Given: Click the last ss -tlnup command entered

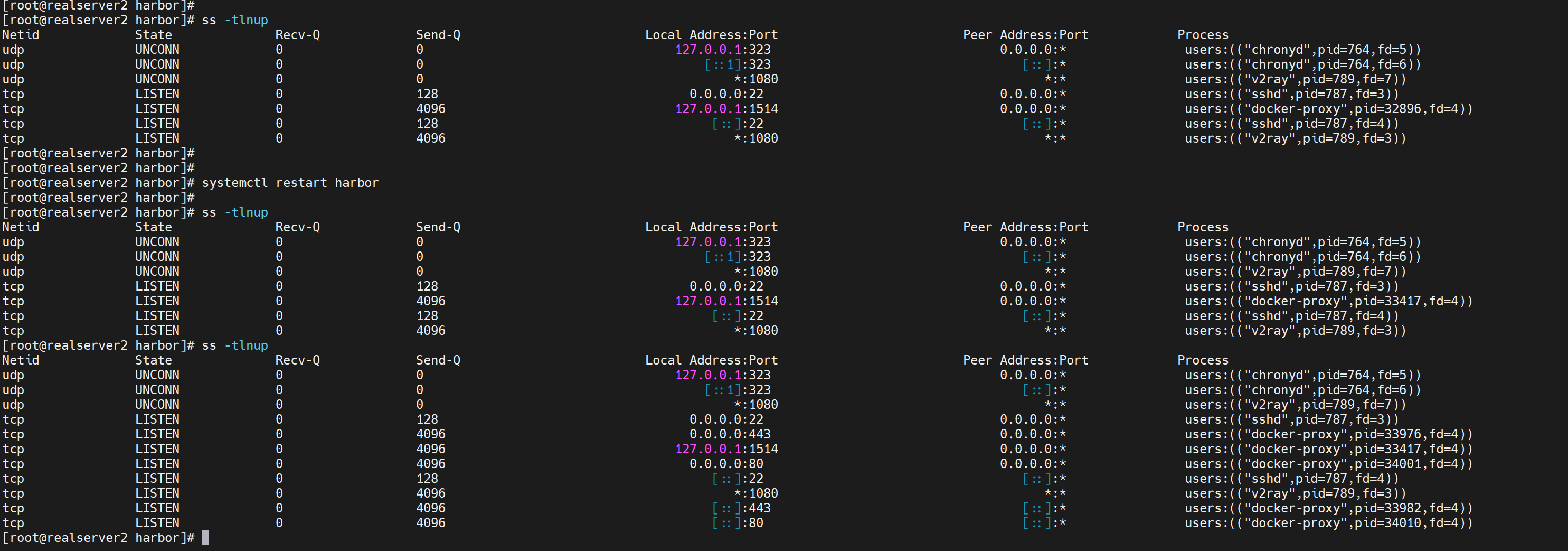Looking at the screenshot, I should pos(234,345).
